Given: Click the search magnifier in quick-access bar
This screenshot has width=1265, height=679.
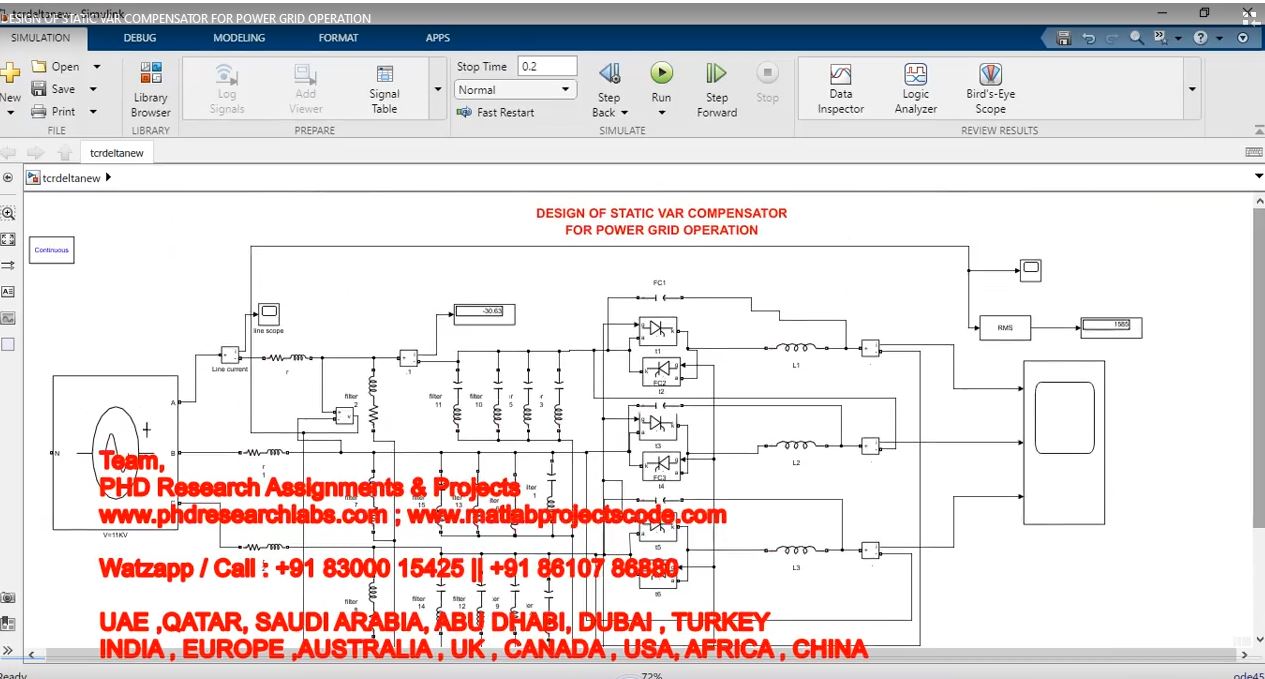Looking at the screenshot, I should (1137, 38).
